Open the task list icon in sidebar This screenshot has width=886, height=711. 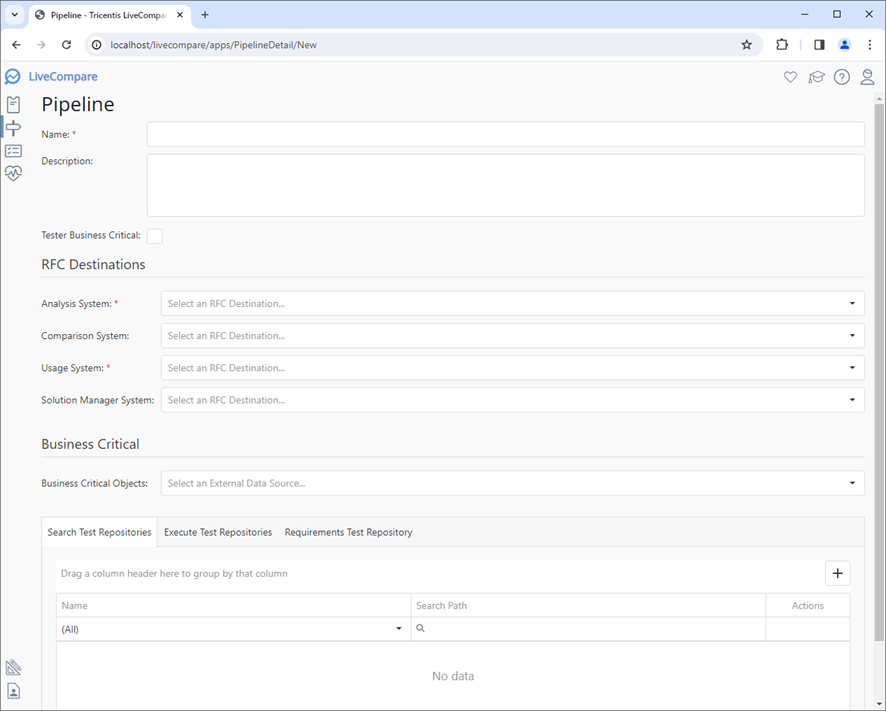click(x=13, y=150)
